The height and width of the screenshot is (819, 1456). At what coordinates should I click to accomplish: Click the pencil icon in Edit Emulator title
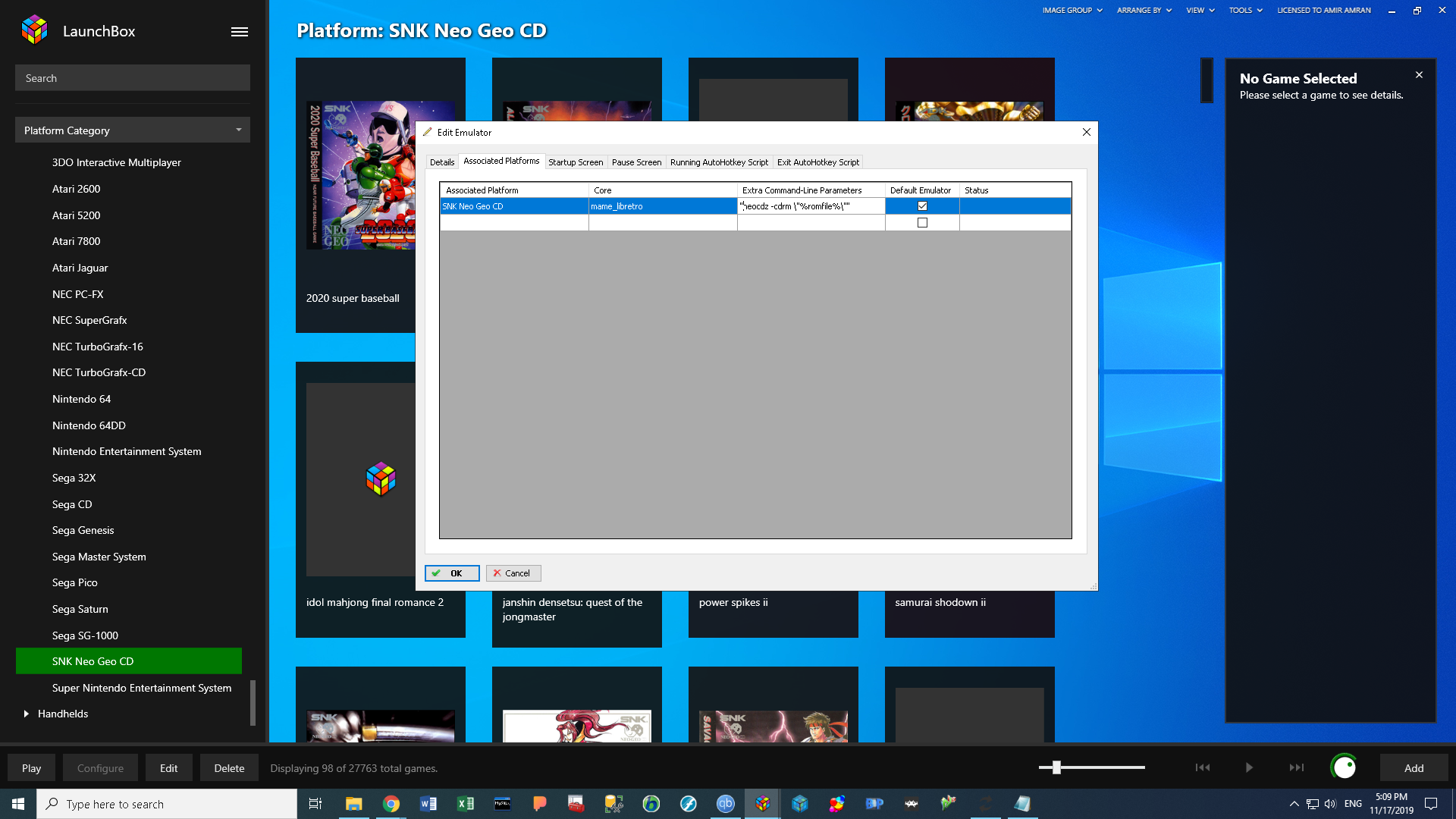(428, 132)
